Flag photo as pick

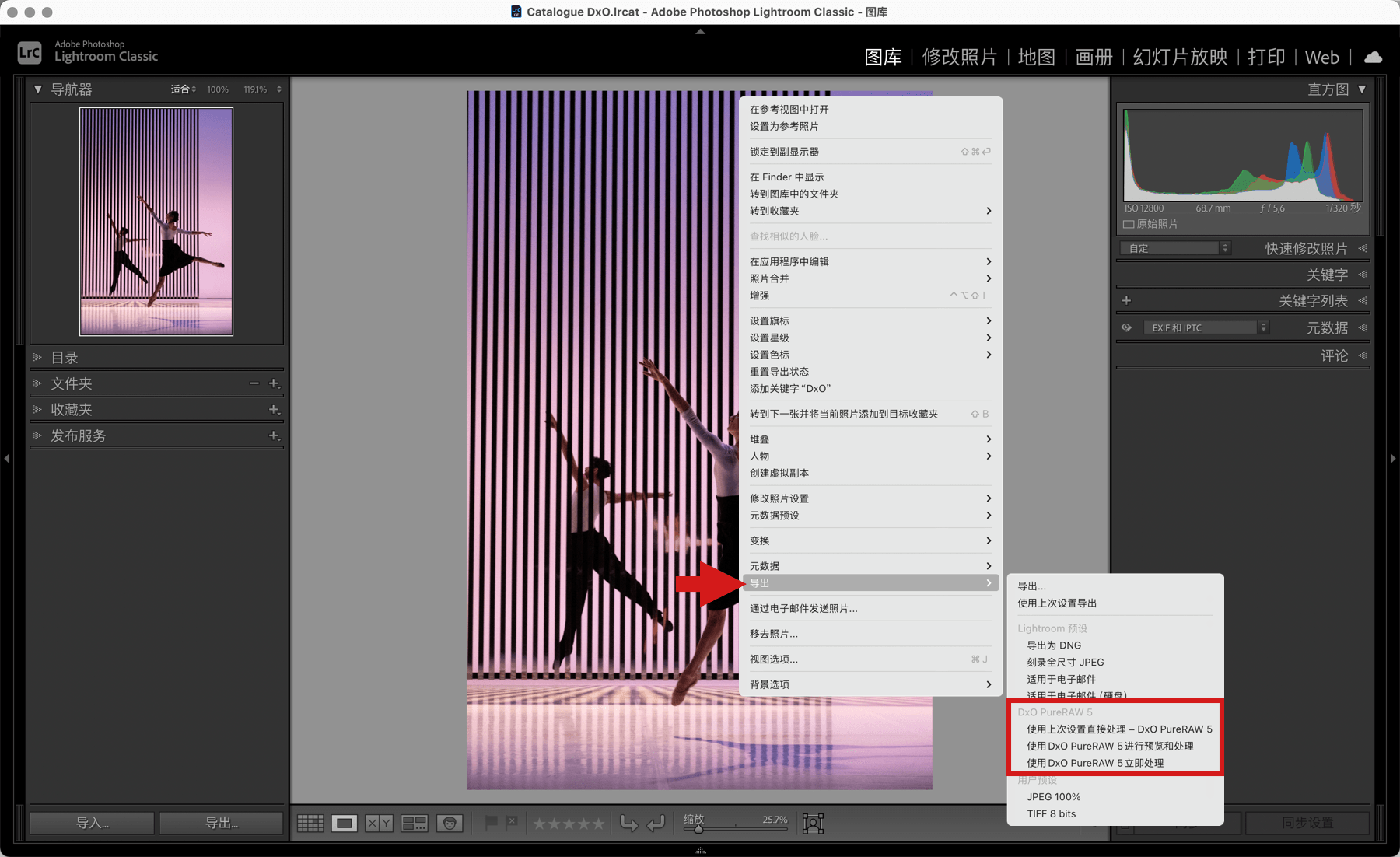tap(491, 822)
